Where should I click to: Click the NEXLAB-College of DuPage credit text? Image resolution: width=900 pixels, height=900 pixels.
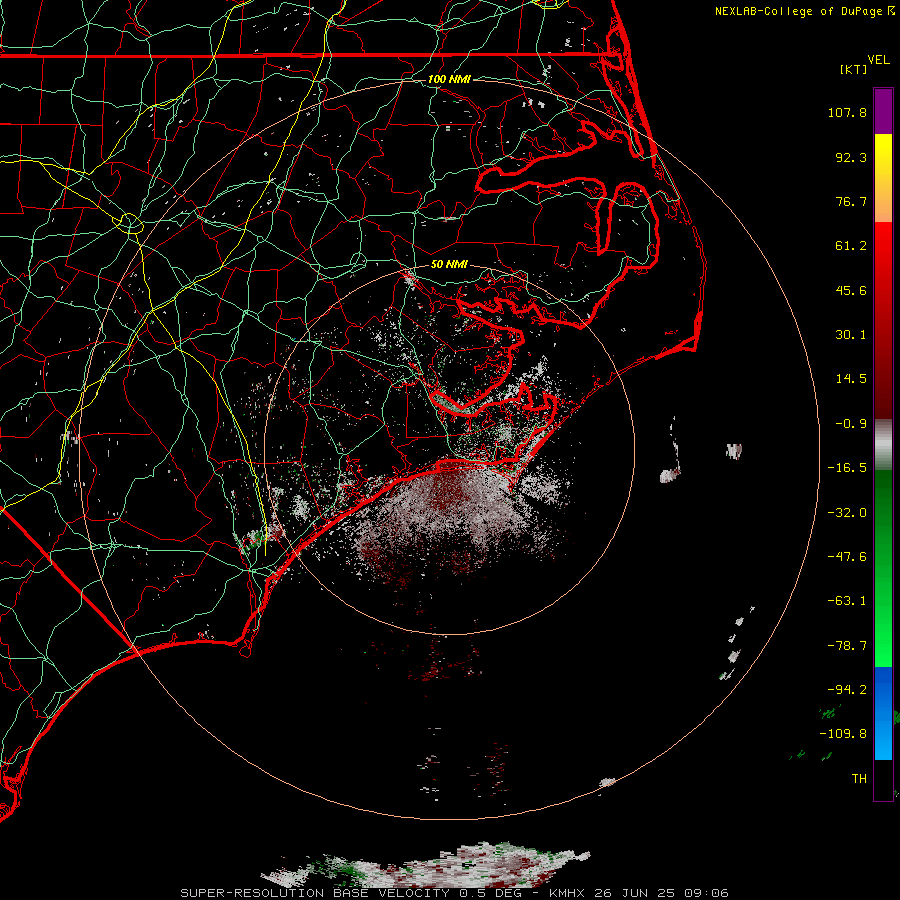(798, 11)
